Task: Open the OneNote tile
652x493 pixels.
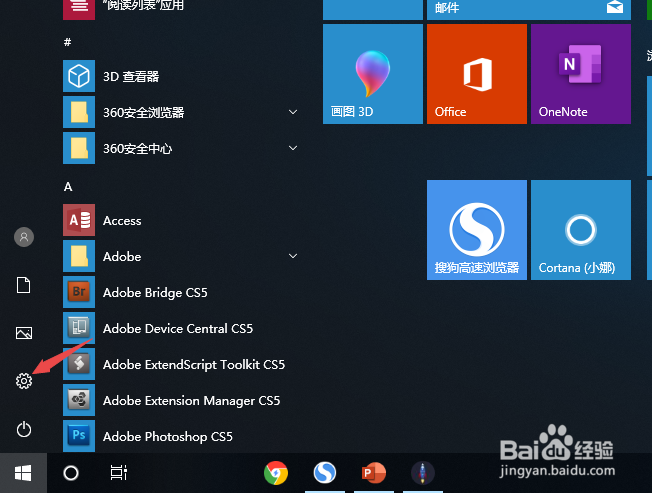Action: (x=580, y=74)
